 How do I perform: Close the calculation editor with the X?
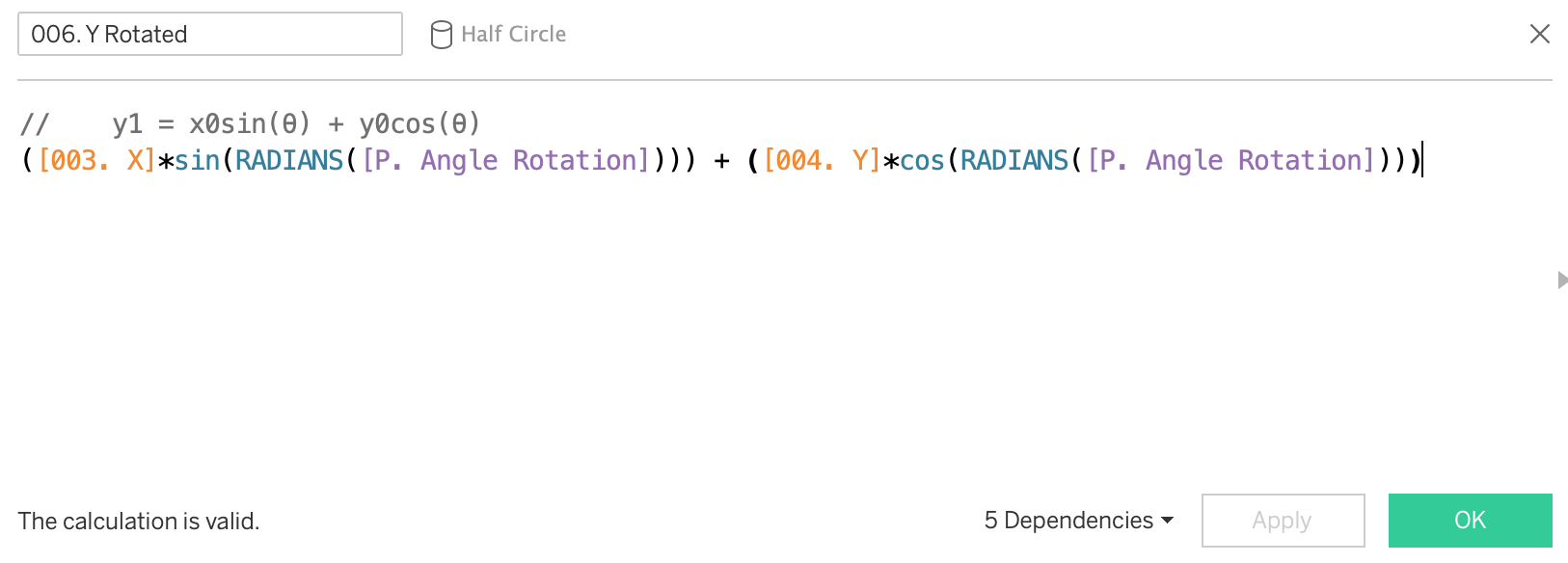(1539, 34)
